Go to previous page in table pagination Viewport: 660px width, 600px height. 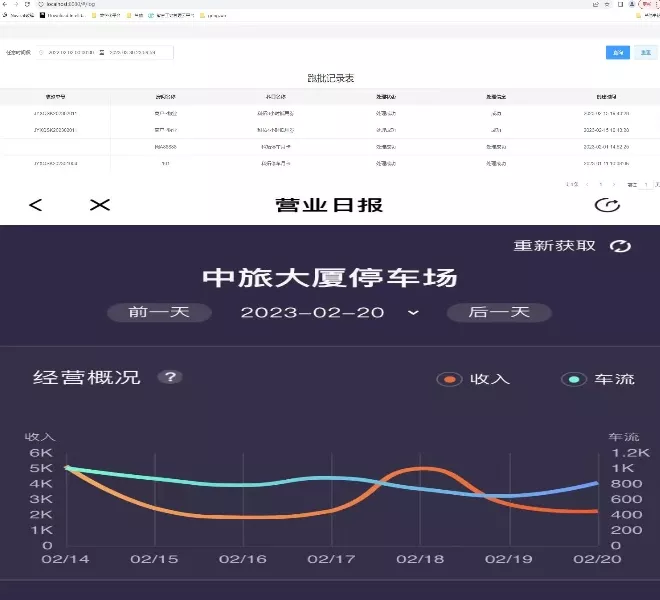point(587,184)
